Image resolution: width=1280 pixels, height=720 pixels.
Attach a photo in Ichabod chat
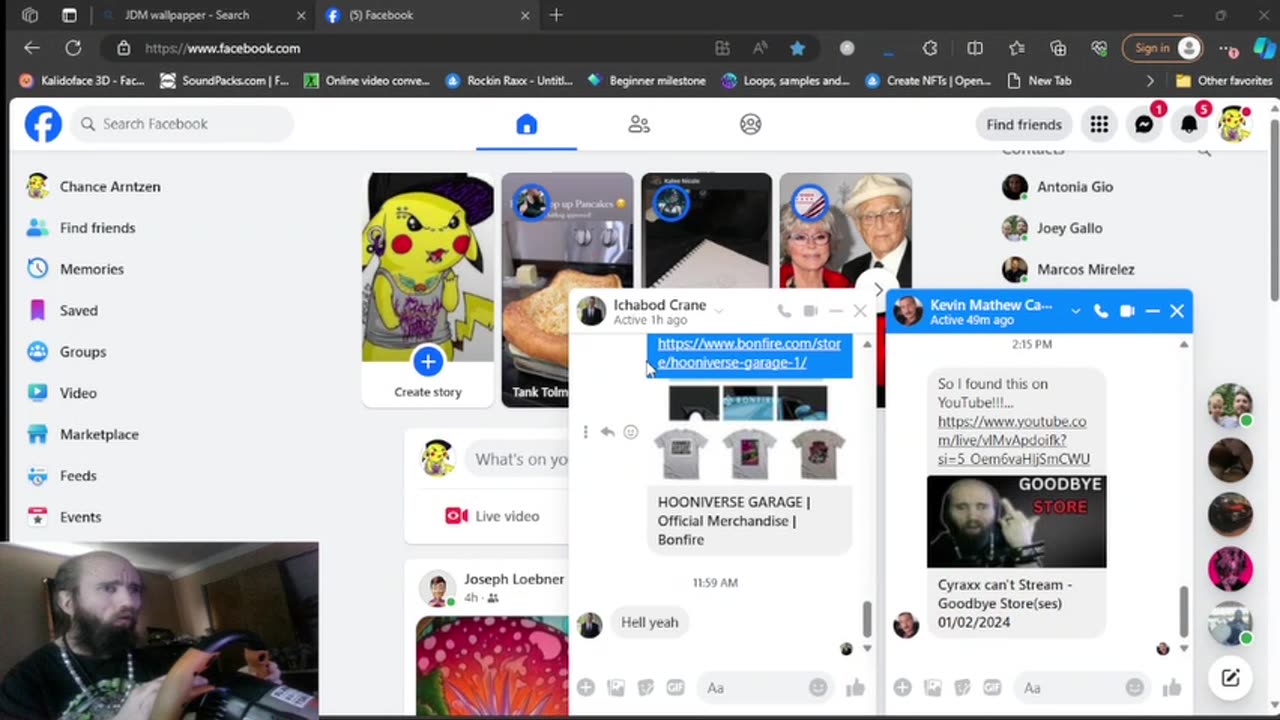tap(616, 687)
